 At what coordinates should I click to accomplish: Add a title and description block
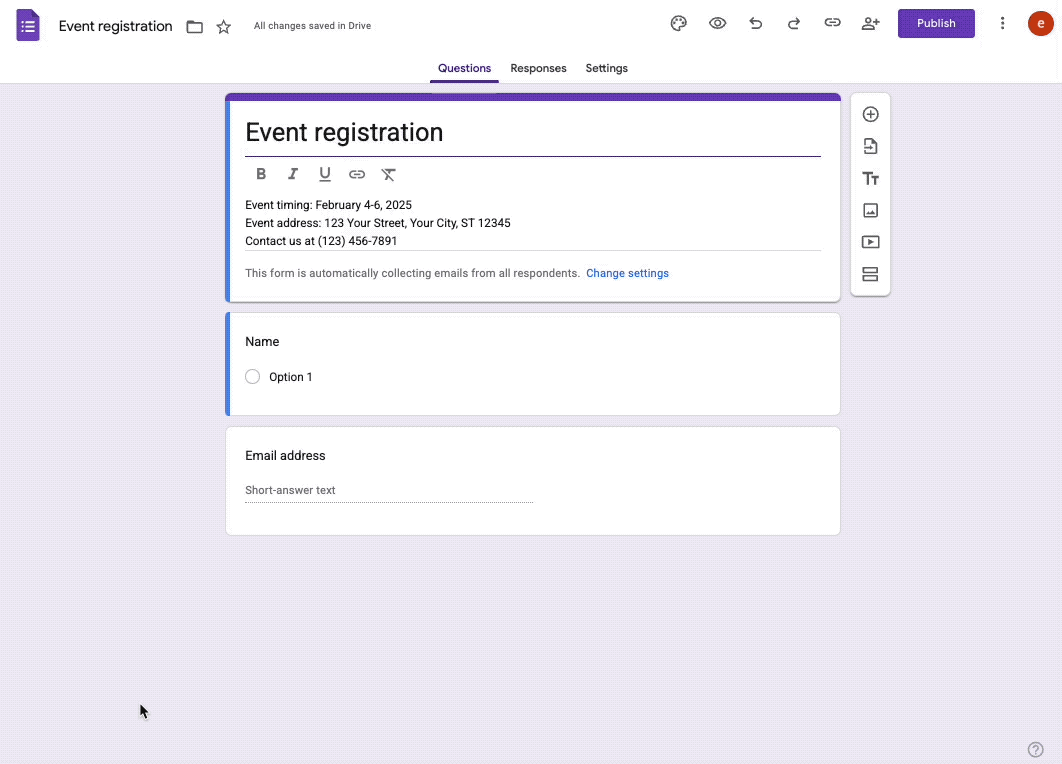click(x=870, y=178)
